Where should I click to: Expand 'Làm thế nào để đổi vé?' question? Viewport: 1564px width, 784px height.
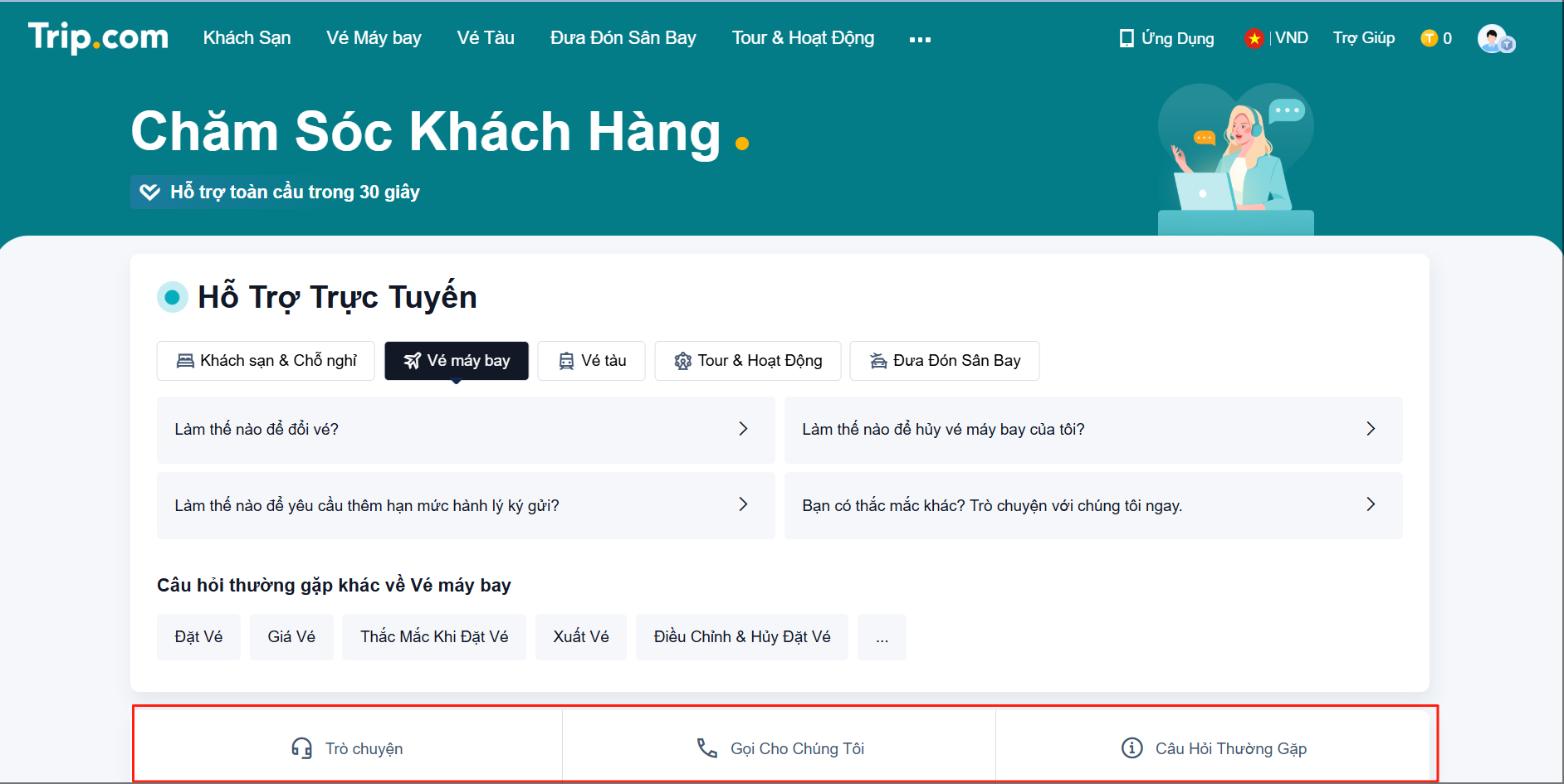coord(465,430)
